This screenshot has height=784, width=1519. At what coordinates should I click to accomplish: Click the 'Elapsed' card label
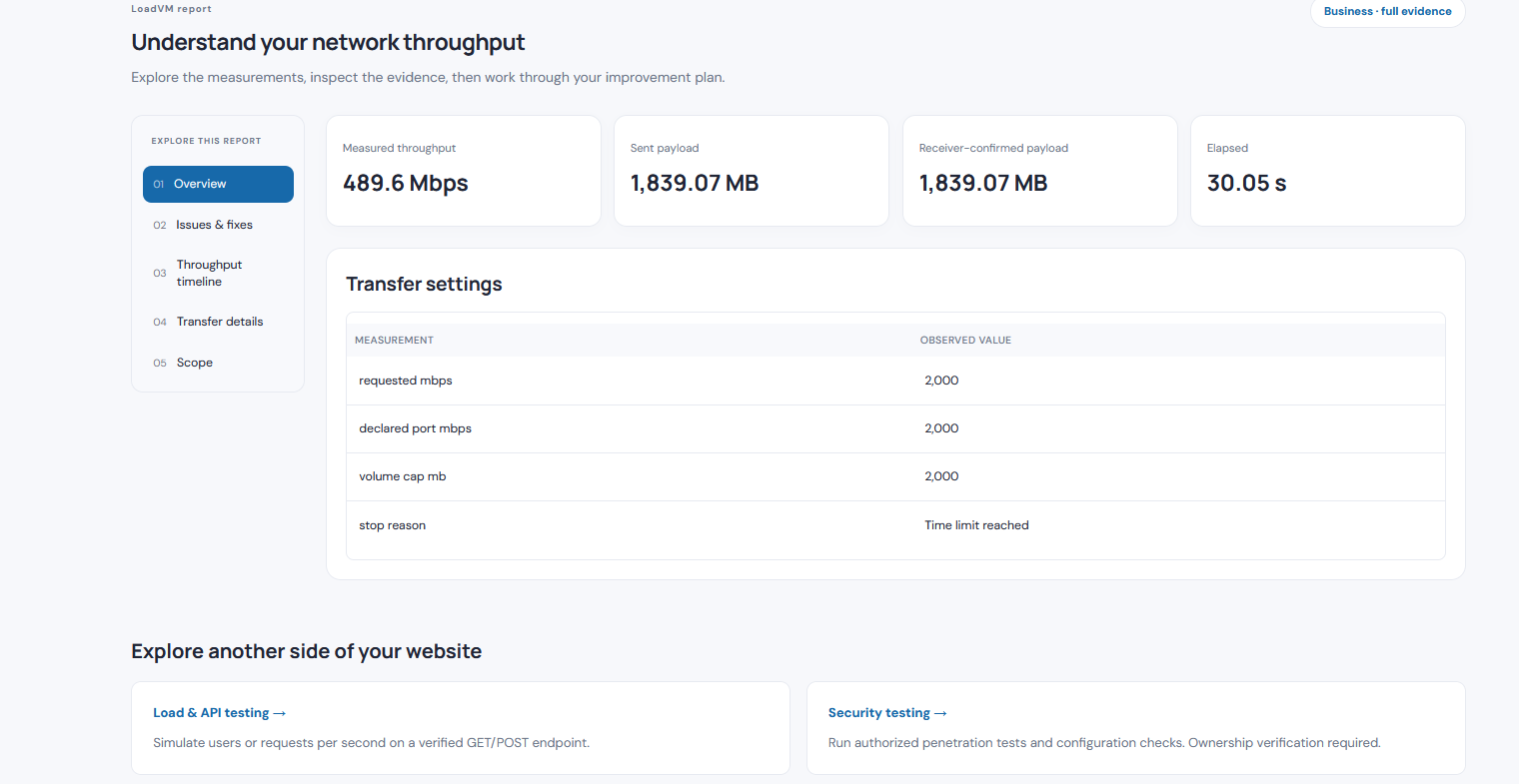click(x=1227, y=148)
